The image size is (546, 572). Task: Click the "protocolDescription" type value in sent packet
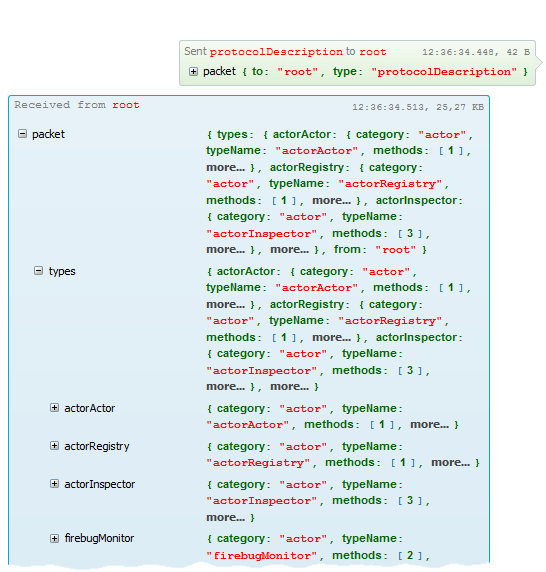click(x=444, y=72)
